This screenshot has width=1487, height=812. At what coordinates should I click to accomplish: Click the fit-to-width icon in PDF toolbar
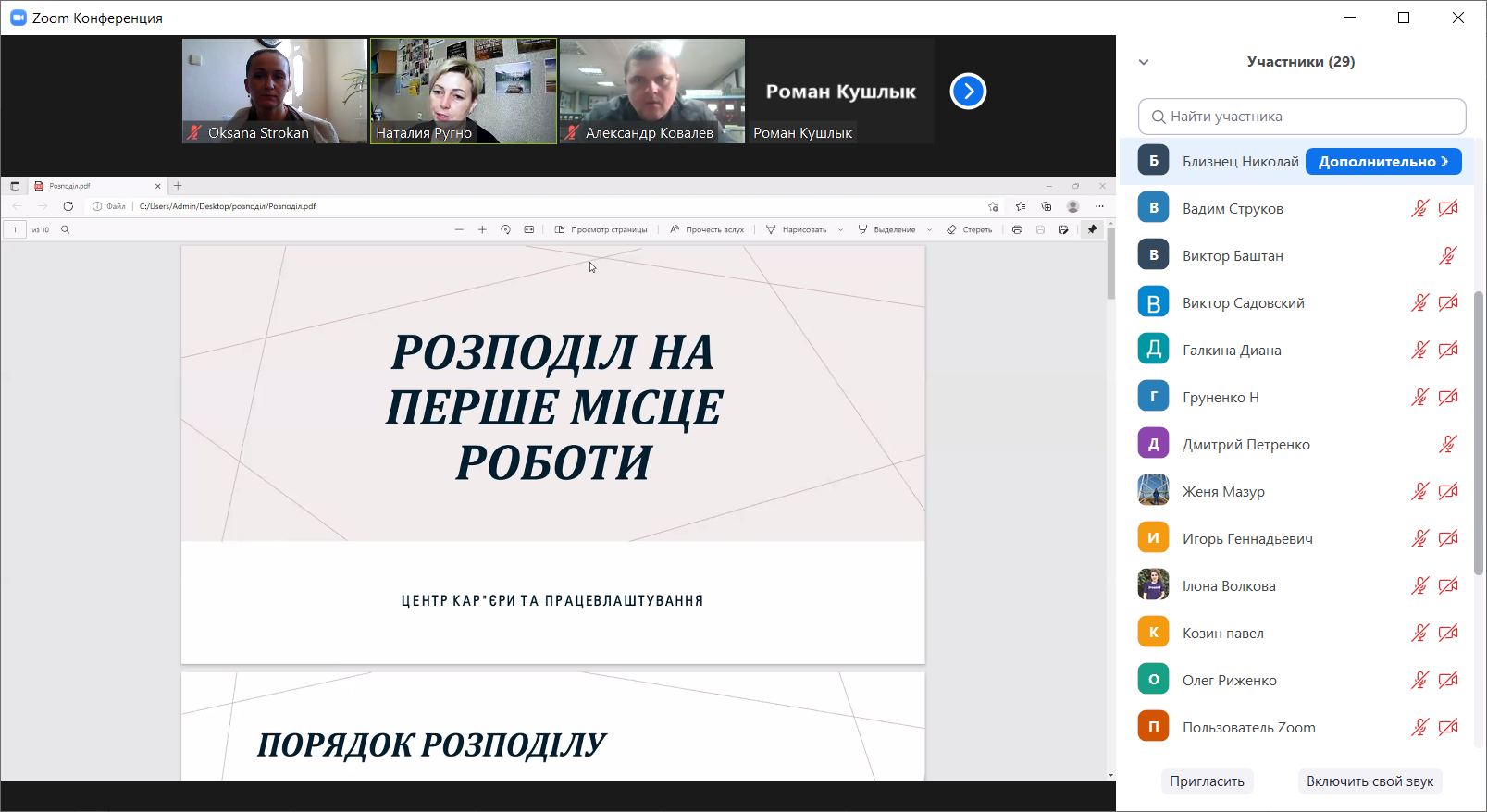528,229
